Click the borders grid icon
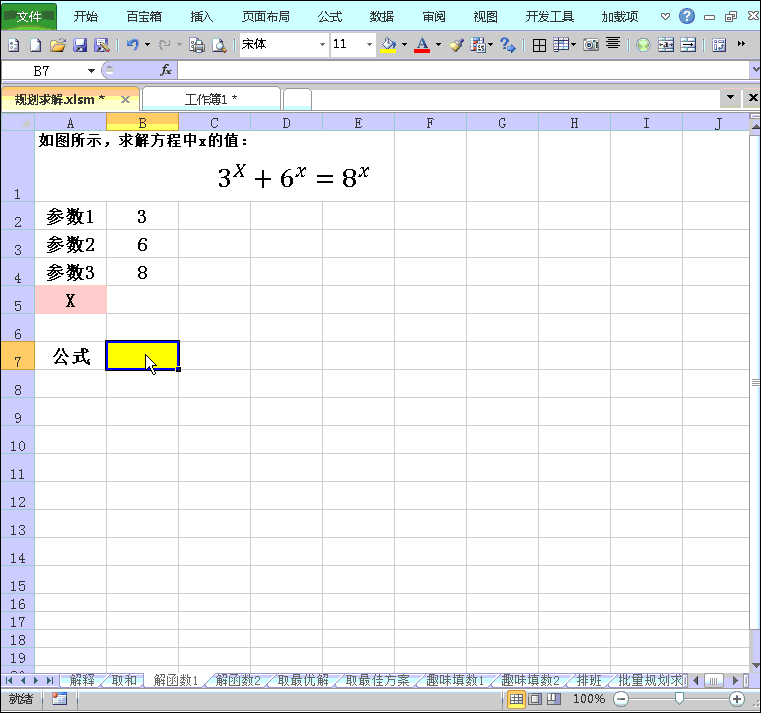 click(x=539, y=45)
